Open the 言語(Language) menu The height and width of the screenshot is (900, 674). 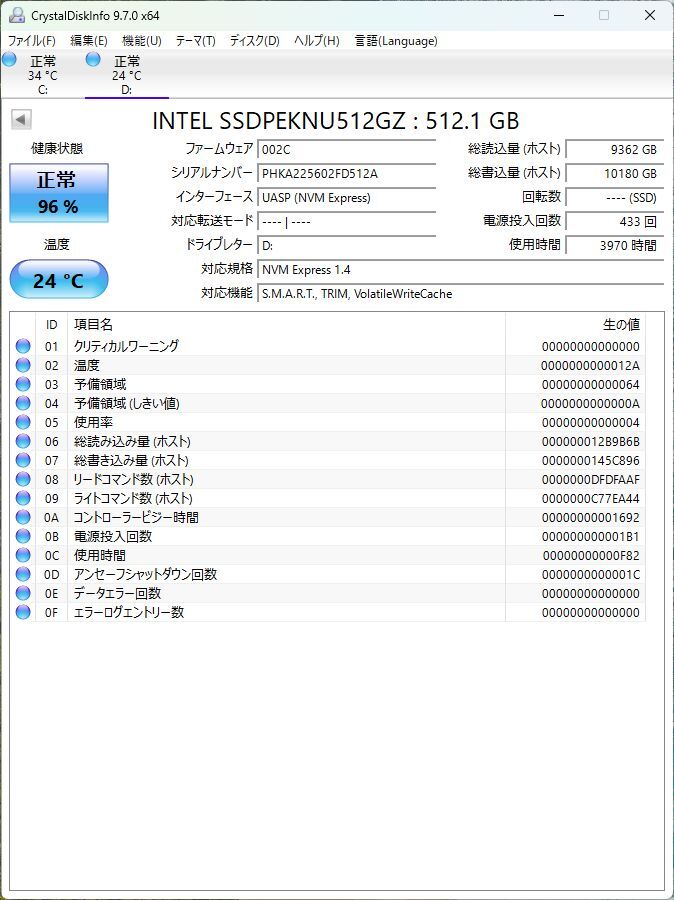click(396, 41)
